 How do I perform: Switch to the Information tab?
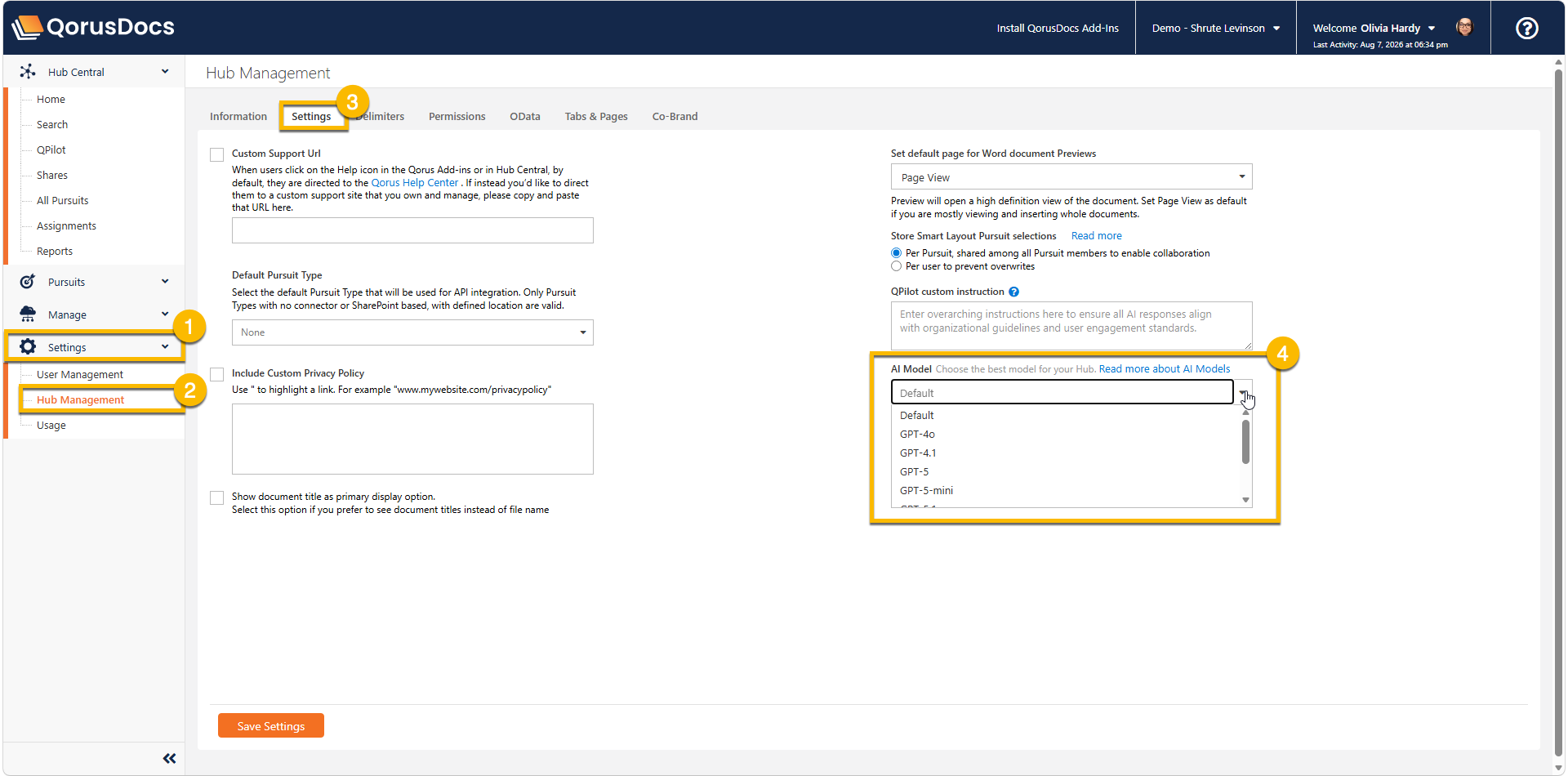[238, 116]
